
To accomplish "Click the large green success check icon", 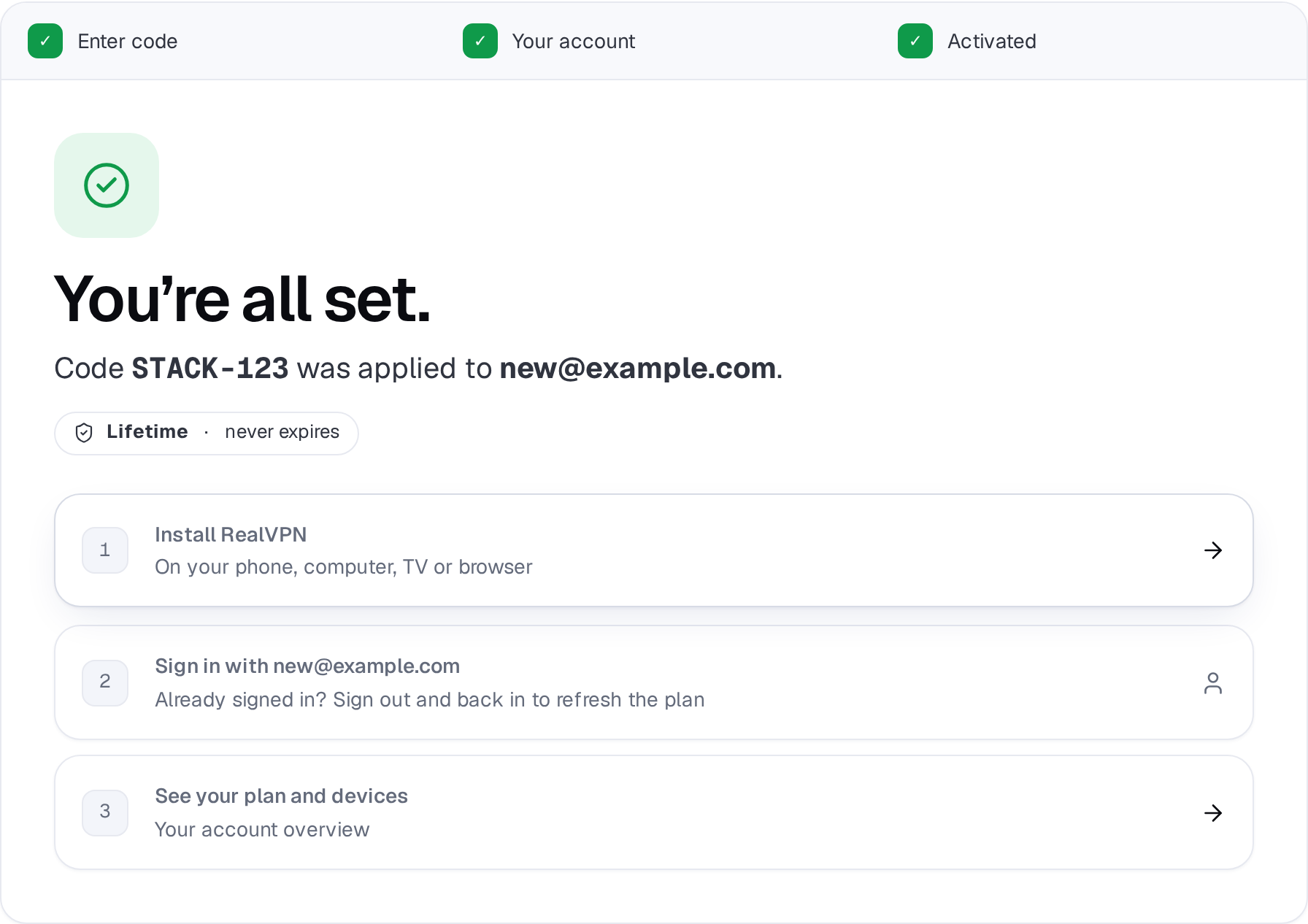I will point(107,185).
